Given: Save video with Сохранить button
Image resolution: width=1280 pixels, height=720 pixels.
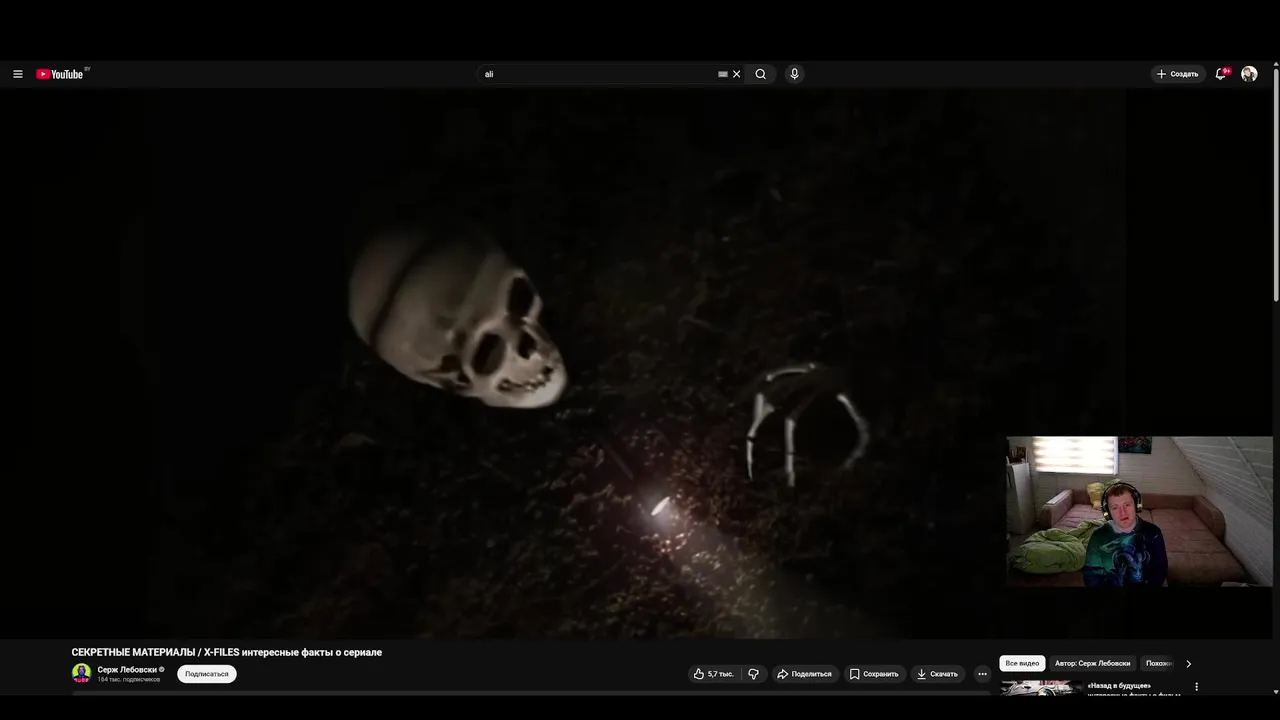Looking at the screenshot, I should click(x=874, y=674).
